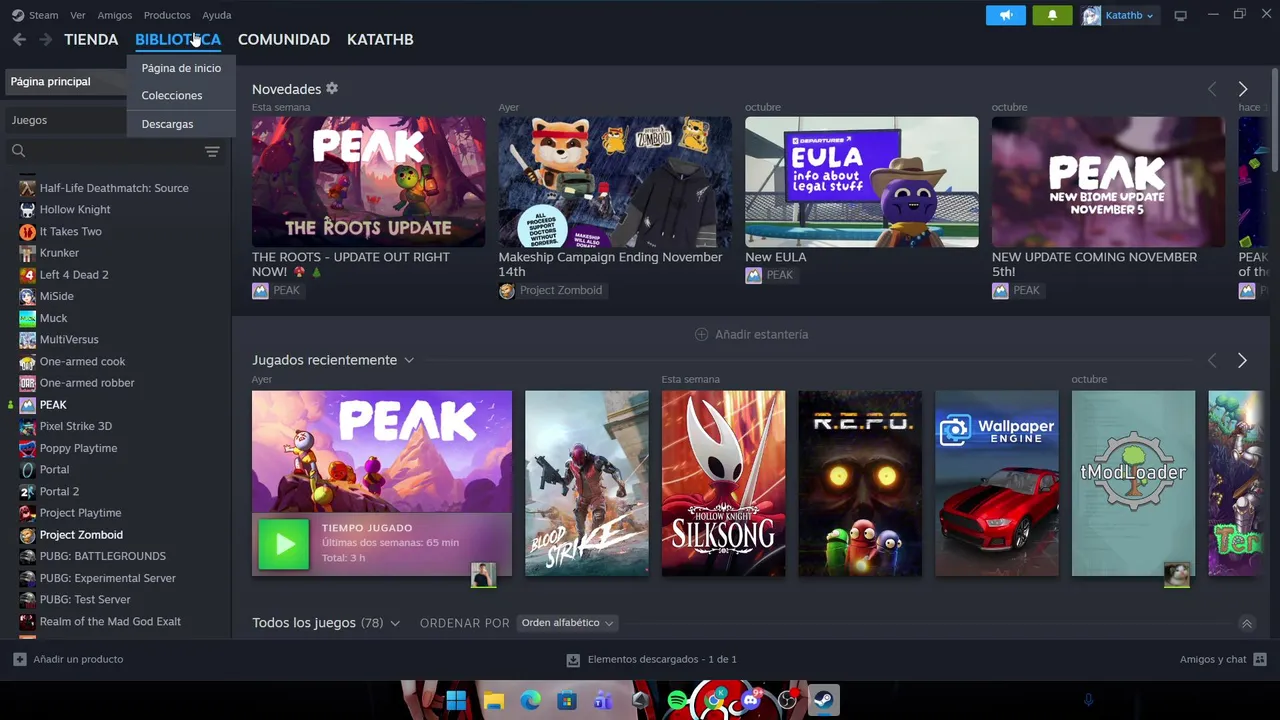Open Microsoft Edge from taskbar

pyautogui.click(x=530, y=700)
